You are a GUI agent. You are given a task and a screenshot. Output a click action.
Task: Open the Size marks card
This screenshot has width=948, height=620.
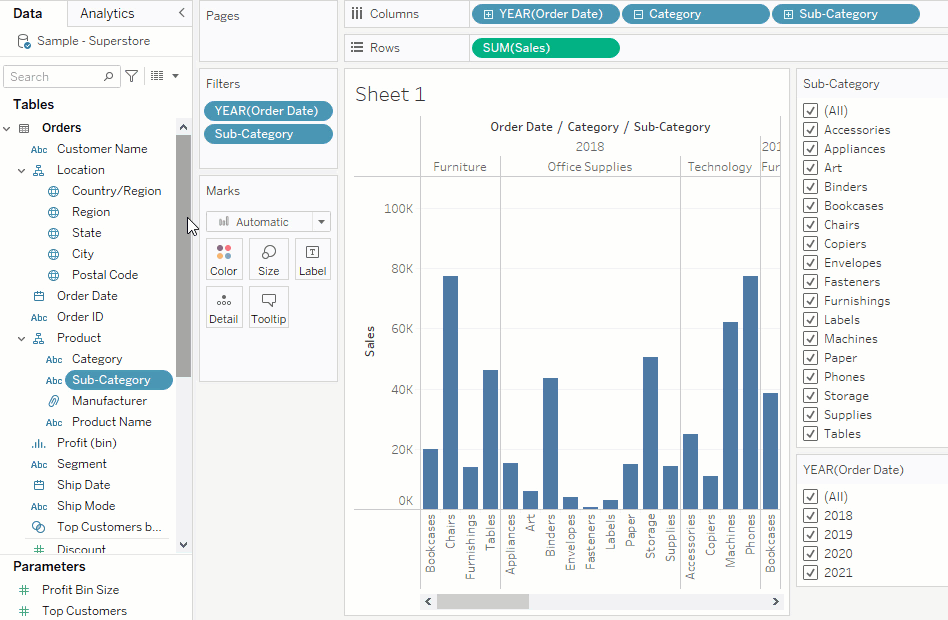(x=269, y=258)
